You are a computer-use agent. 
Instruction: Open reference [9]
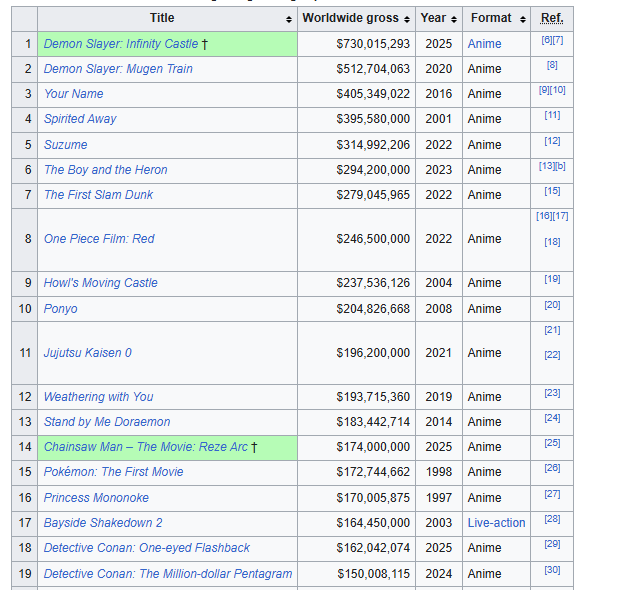point(544,90)
